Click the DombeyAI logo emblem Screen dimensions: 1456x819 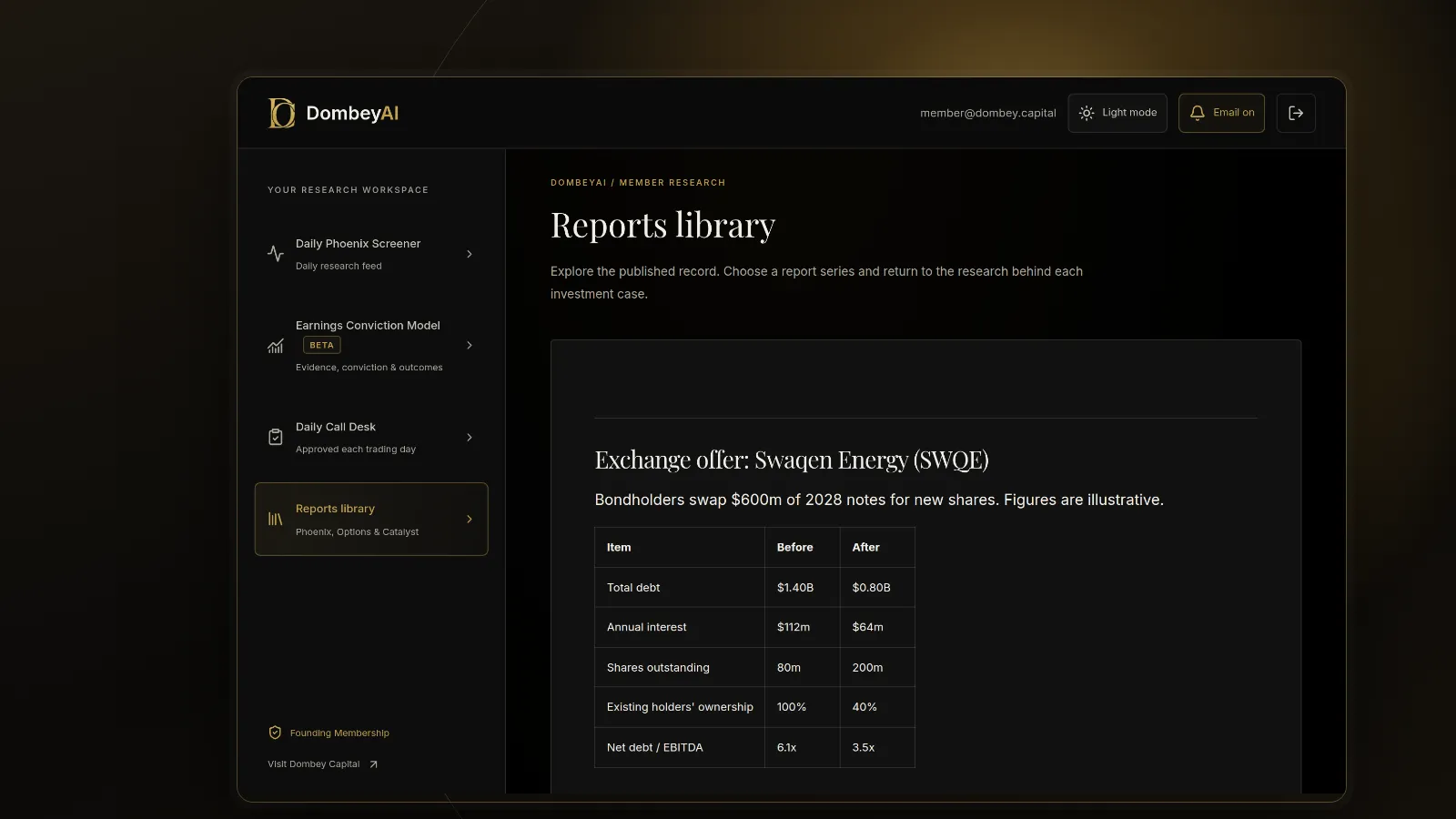(281, 113)
